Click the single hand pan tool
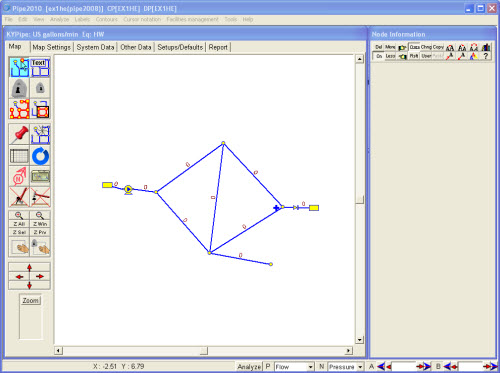Screen dimensions: 500x373 point(19,247)
